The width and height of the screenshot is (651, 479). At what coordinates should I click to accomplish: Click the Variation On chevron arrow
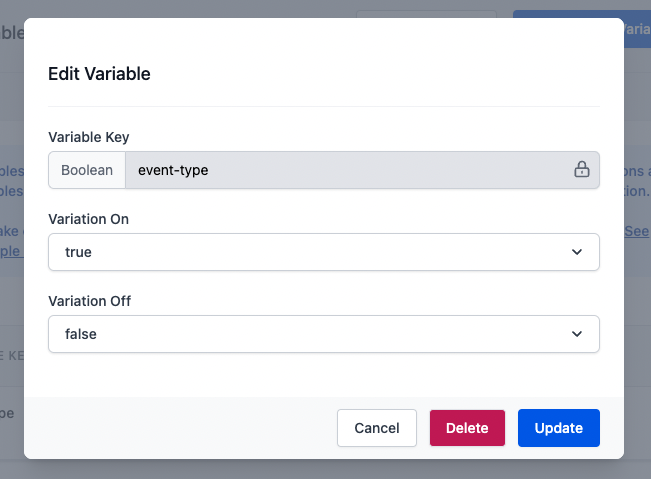pyautogui.click(x=577, y=252)
